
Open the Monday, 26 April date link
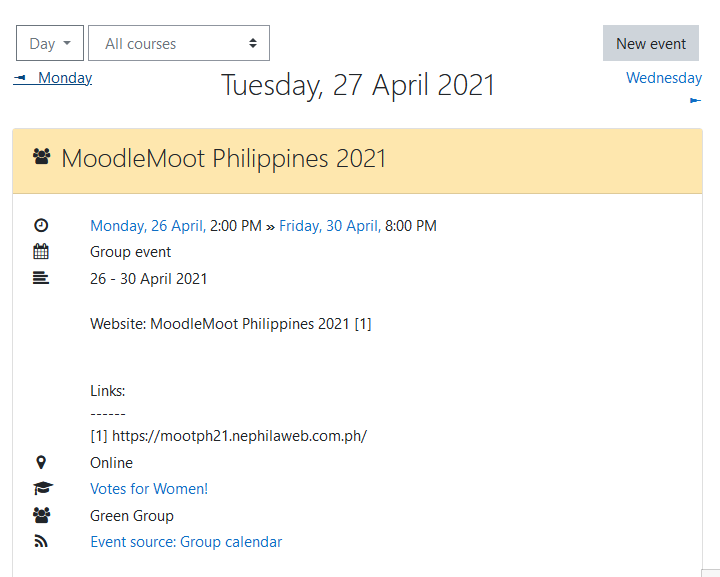point(148,226)
